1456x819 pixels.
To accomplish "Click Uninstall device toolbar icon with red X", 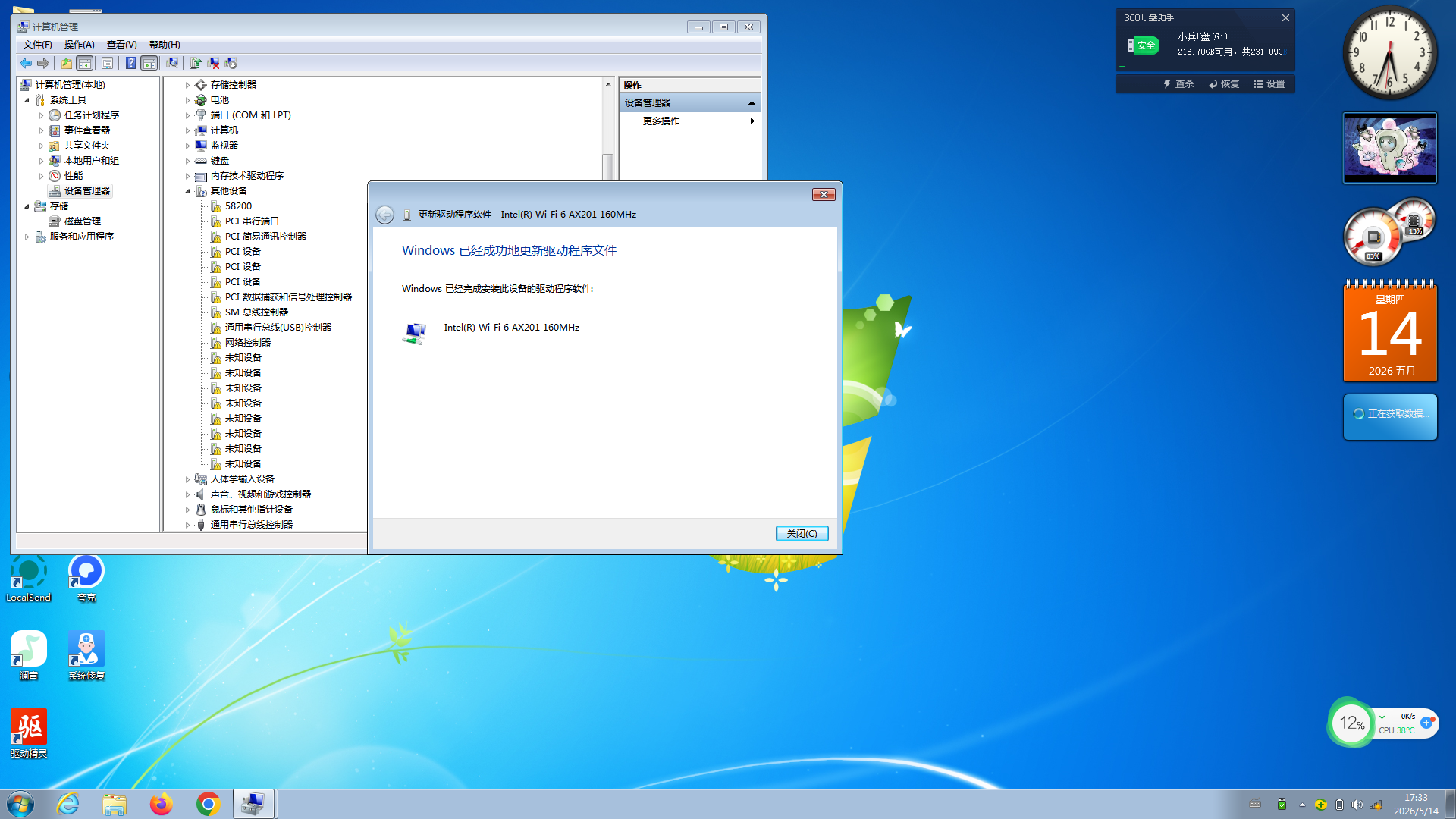I will tap(213, 64).
